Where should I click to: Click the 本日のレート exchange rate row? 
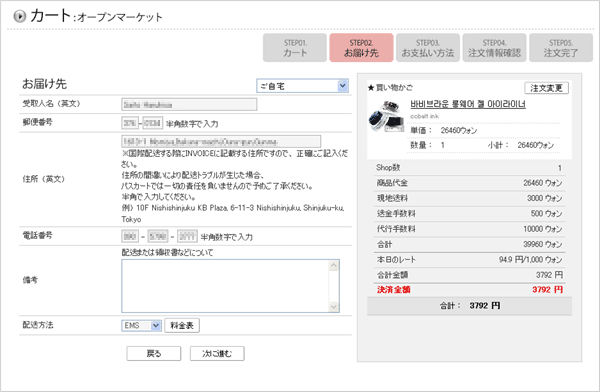coord(470,260)
